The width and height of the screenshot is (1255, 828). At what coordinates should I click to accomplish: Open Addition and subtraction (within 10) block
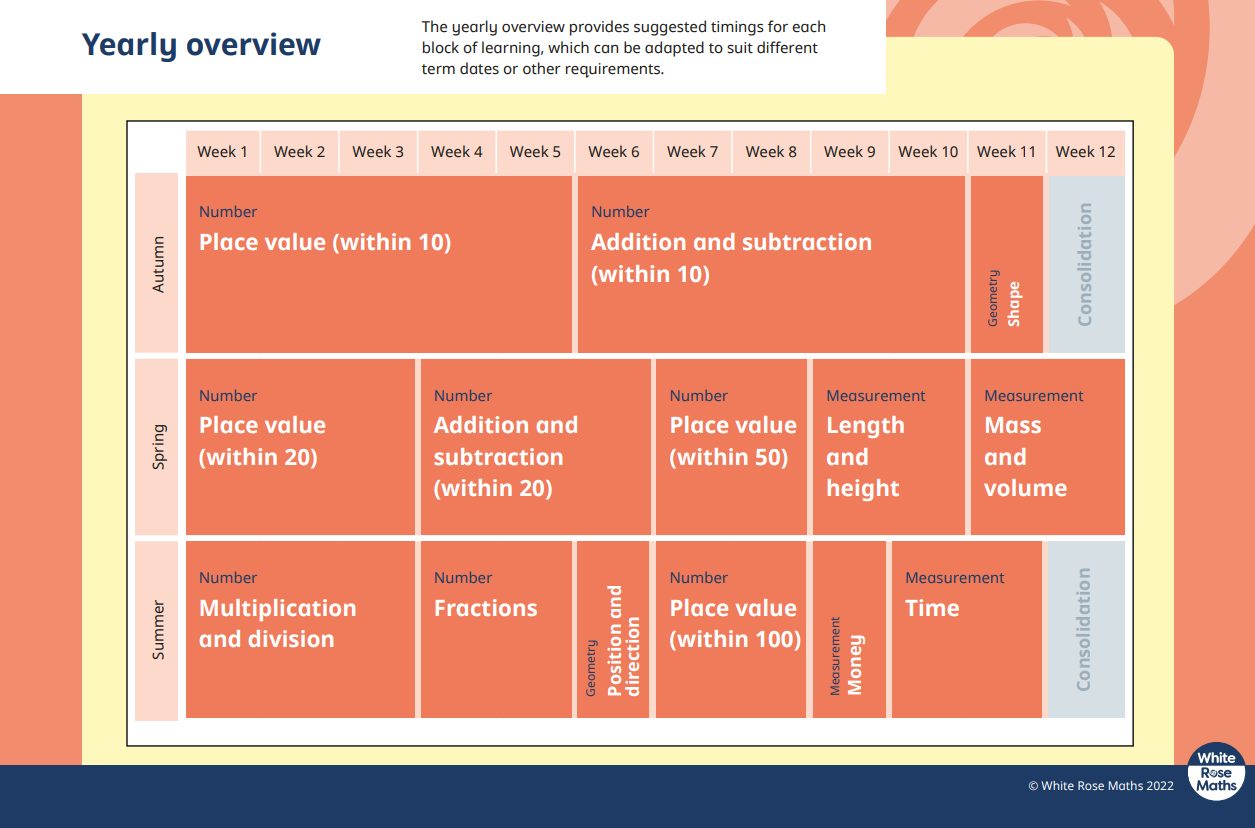pyautogui.click(x=771, y=264)
